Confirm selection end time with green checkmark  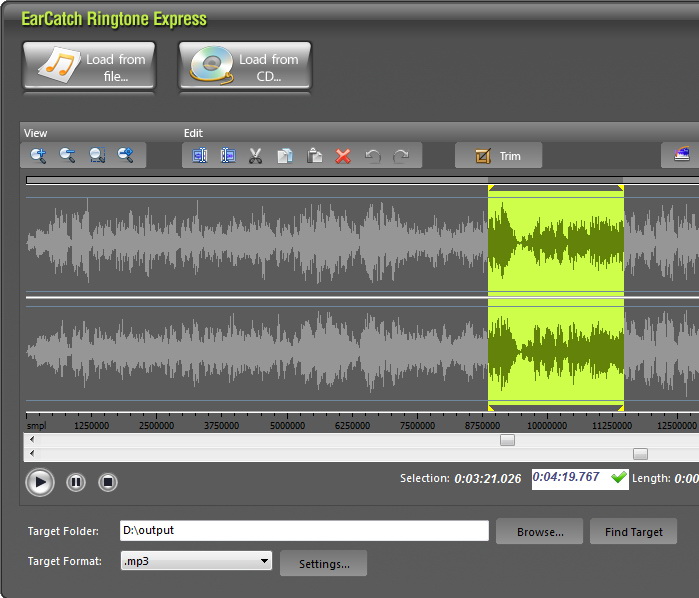(619, 477)
